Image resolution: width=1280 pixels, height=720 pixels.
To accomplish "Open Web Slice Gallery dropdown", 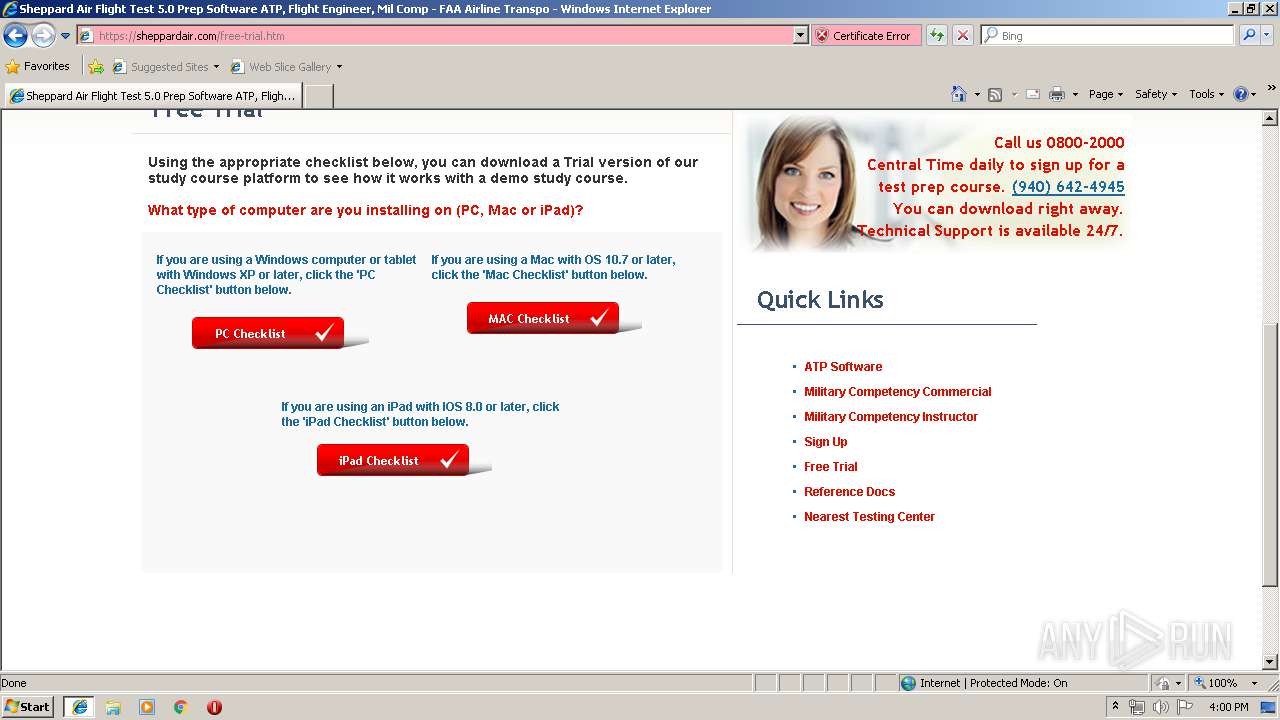I will pos(286,67).
